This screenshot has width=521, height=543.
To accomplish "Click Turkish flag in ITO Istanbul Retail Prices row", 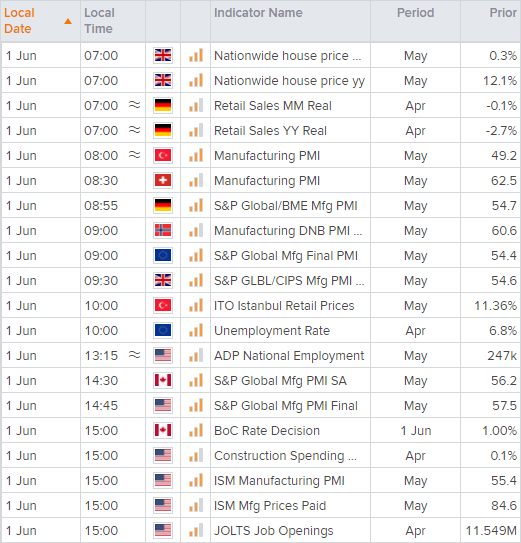I will click(x=163, y=305).
